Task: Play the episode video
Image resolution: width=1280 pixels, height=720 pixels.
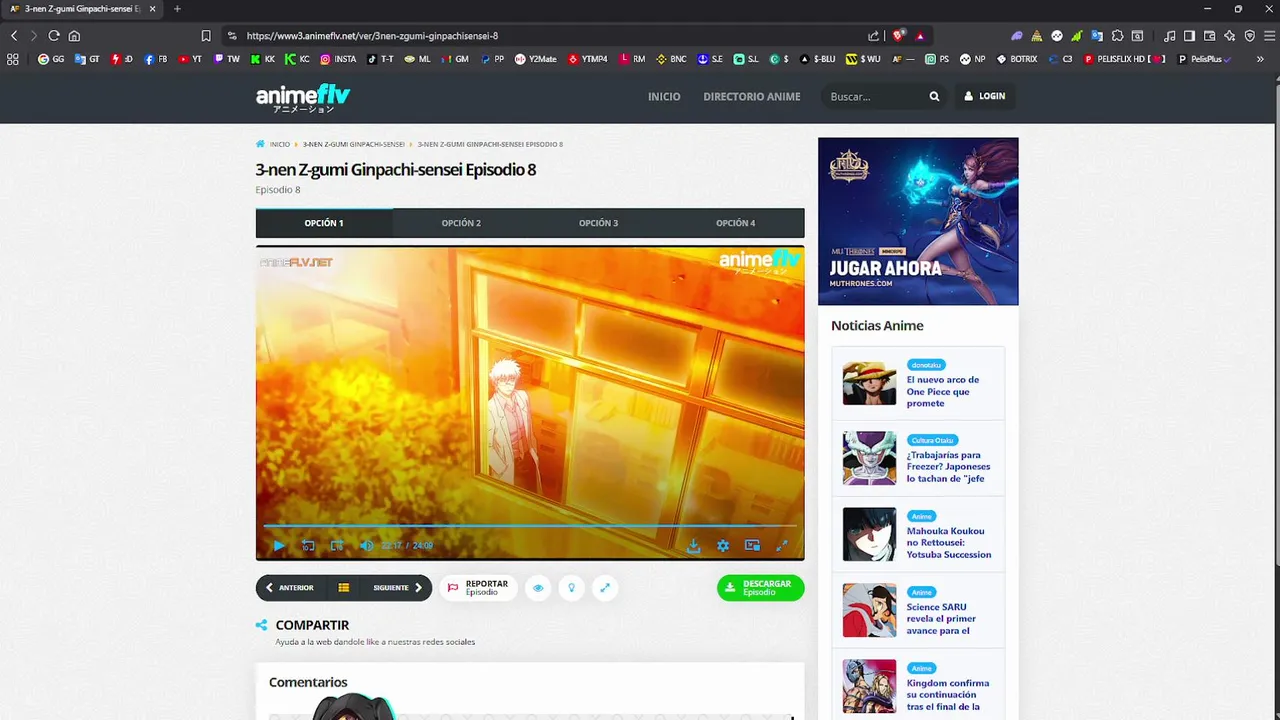Action: pos(279,546)
